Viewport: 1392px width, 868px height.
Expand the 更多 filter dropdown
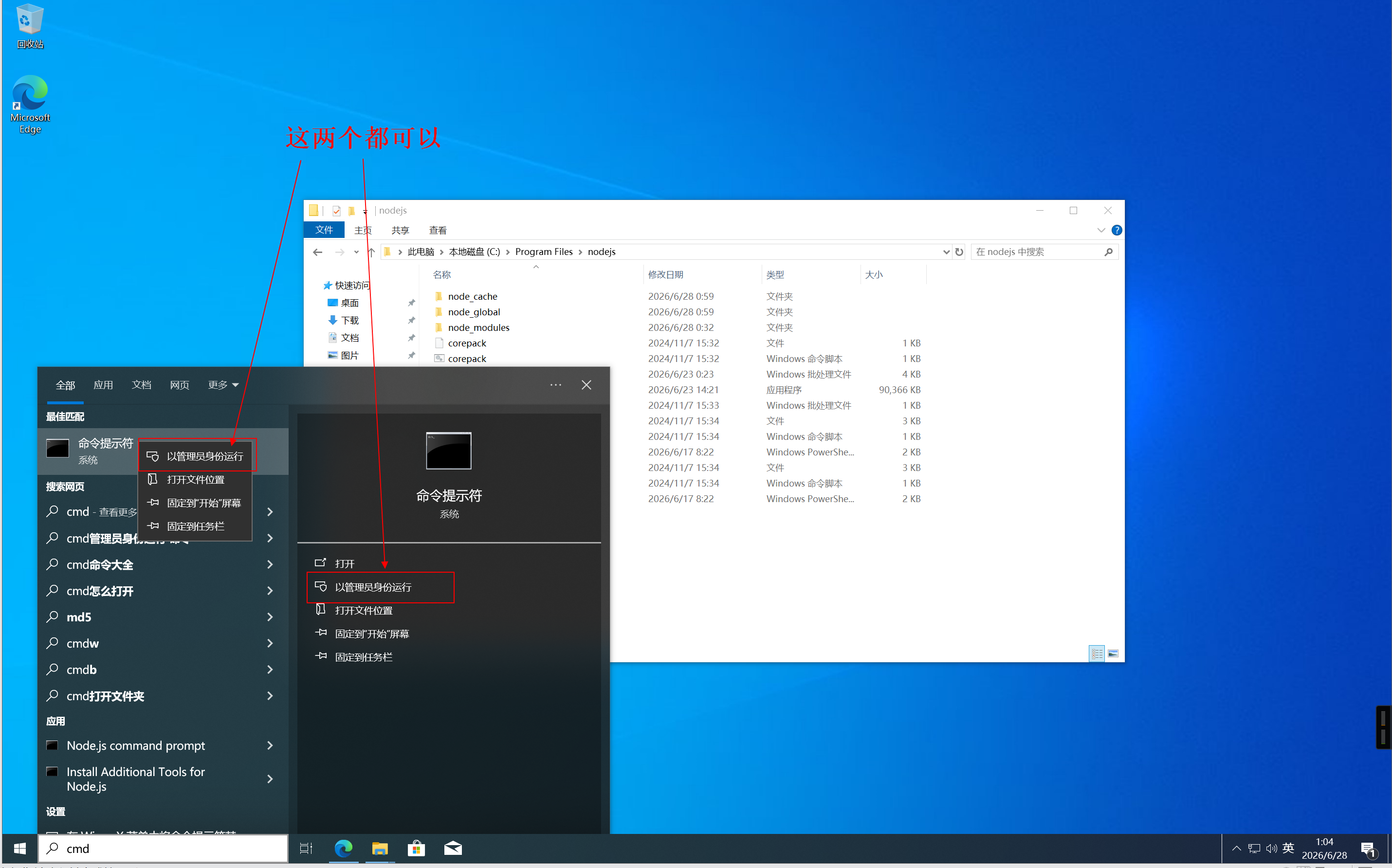[223, 385]
